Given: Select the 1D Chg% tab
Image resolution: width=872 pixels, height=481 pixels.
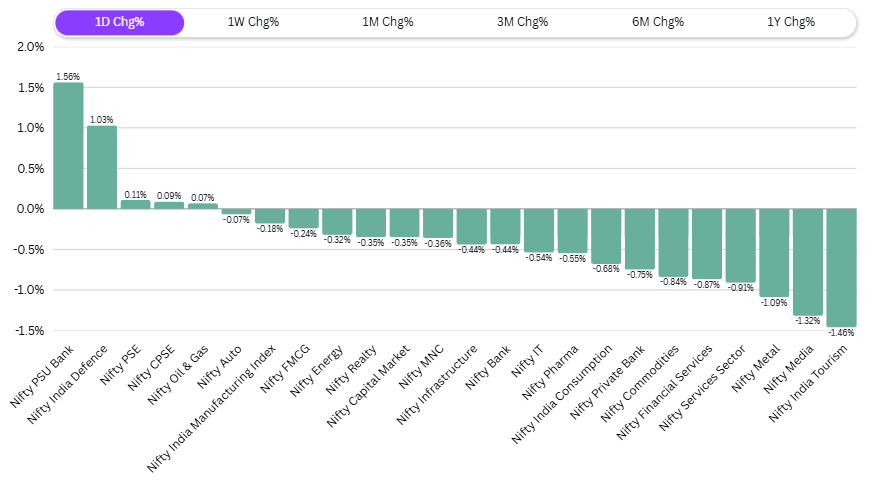Looking at the screenshot, I should (x=120, y=22).
